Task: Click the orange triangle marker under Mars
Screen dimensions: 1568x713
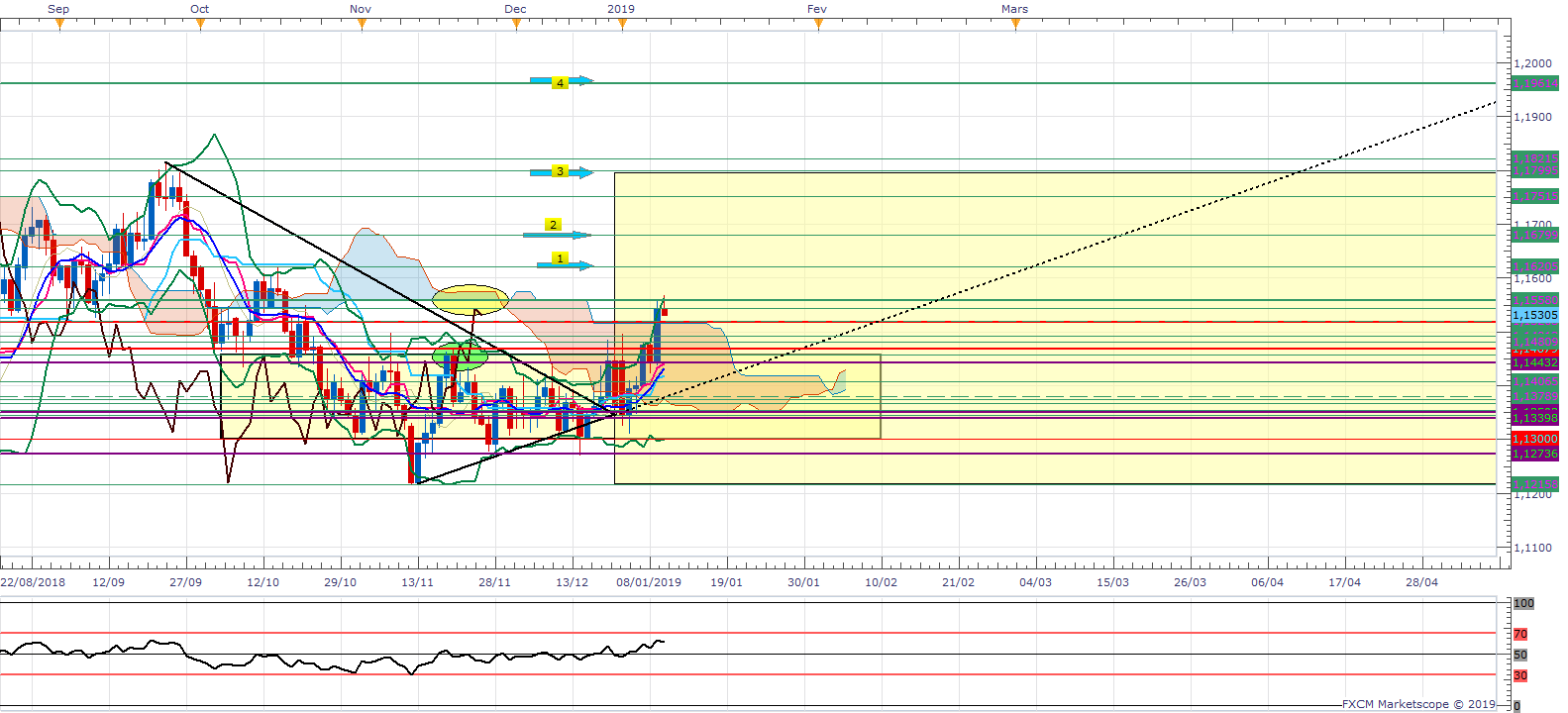Action: coord(1015,25)
